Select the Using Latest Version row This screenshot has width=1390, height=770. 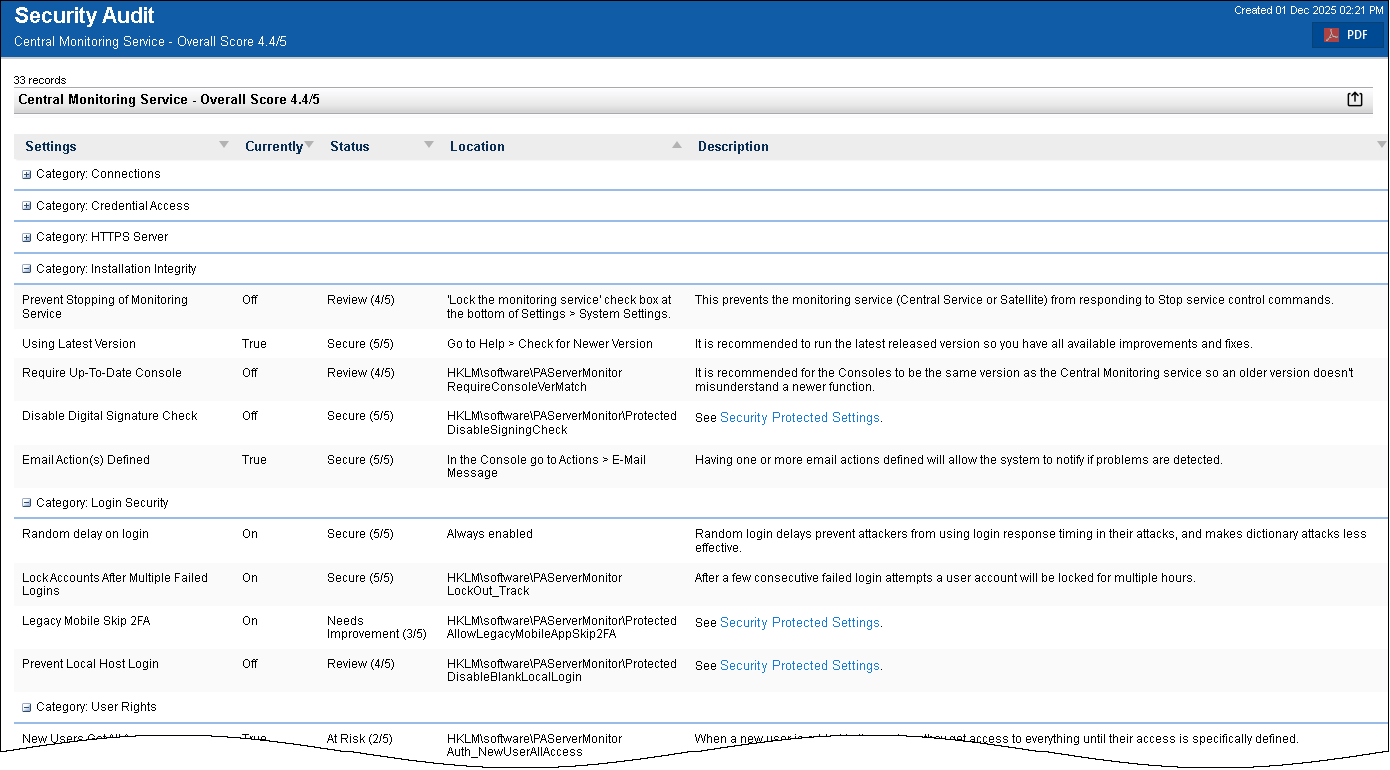click(x=79, y=344)
